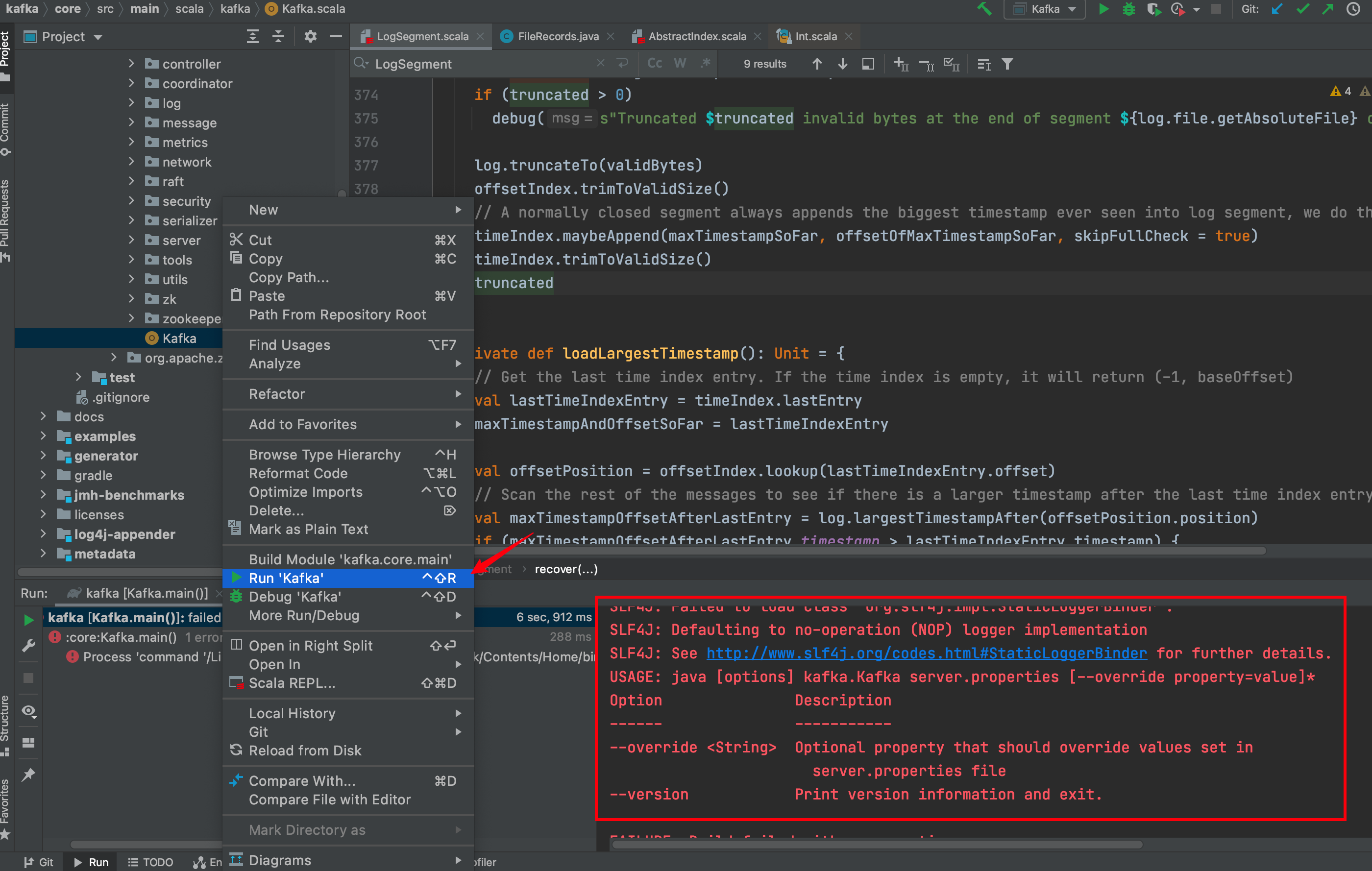This screenshot has height=871, width=1372.
Task: Toggle the eye icon in Run panel
Action: pyautogui.click(x=28, y=710)
